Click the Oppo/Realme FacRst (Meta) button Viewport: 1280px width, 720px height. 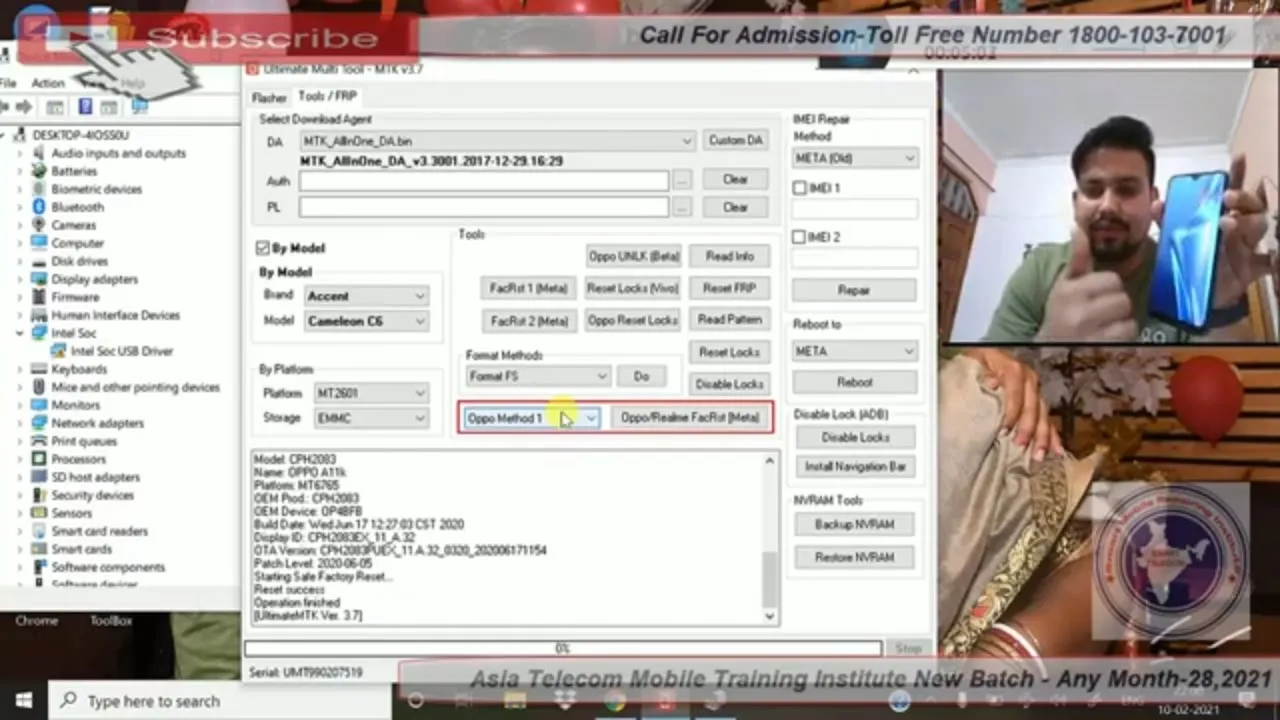690,418
